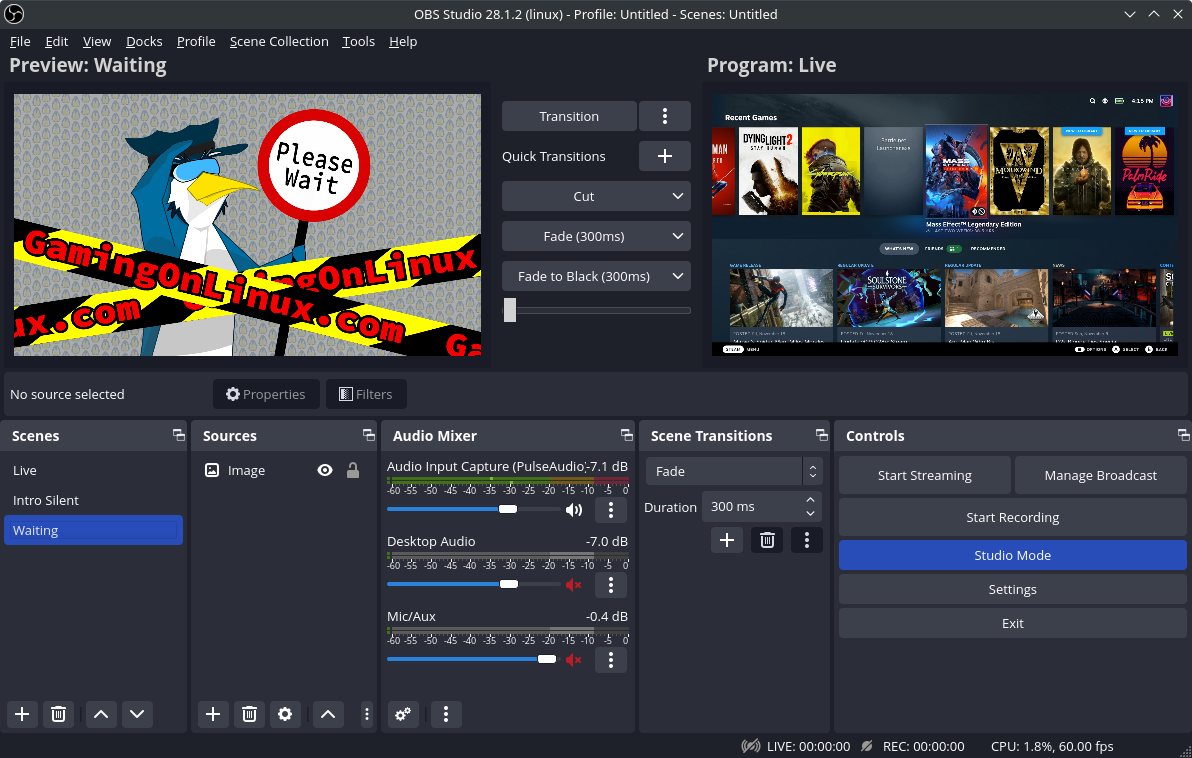Open advanced audio properties gears icon
Image resolution: width=1192 pixels, height=758 pixels.
click(403, 714)
